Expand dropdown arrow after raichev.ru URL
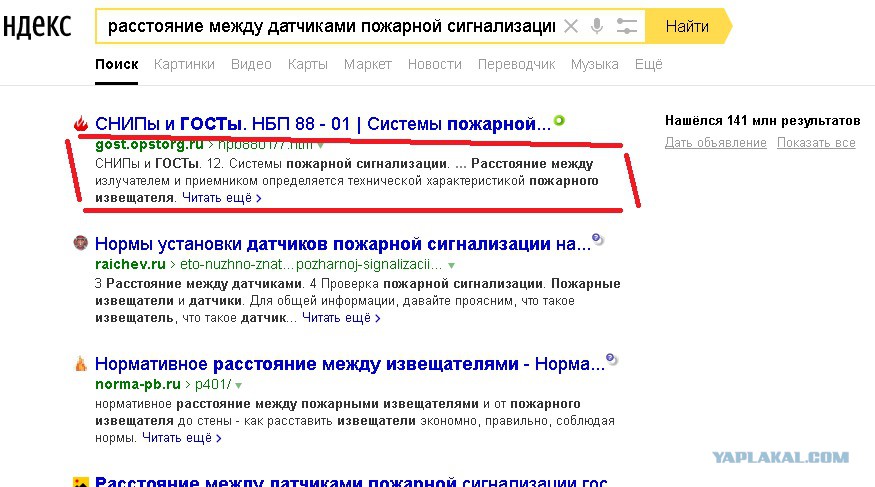The image size is (875, 487). coord(451,266)
